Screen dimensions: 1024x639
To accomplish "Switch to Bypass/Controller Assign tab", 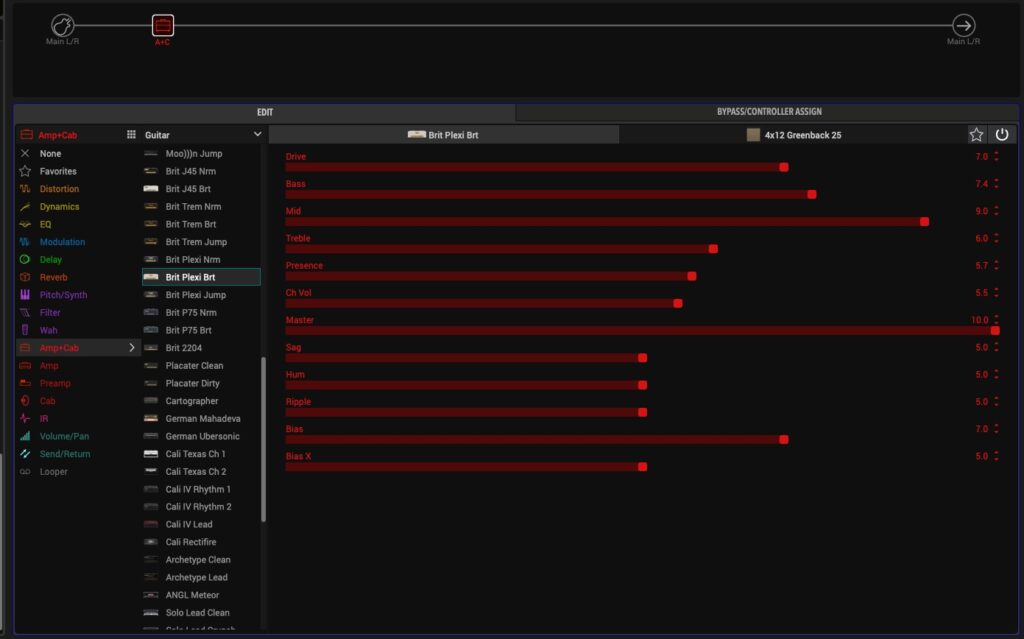I will click(768, 112).
